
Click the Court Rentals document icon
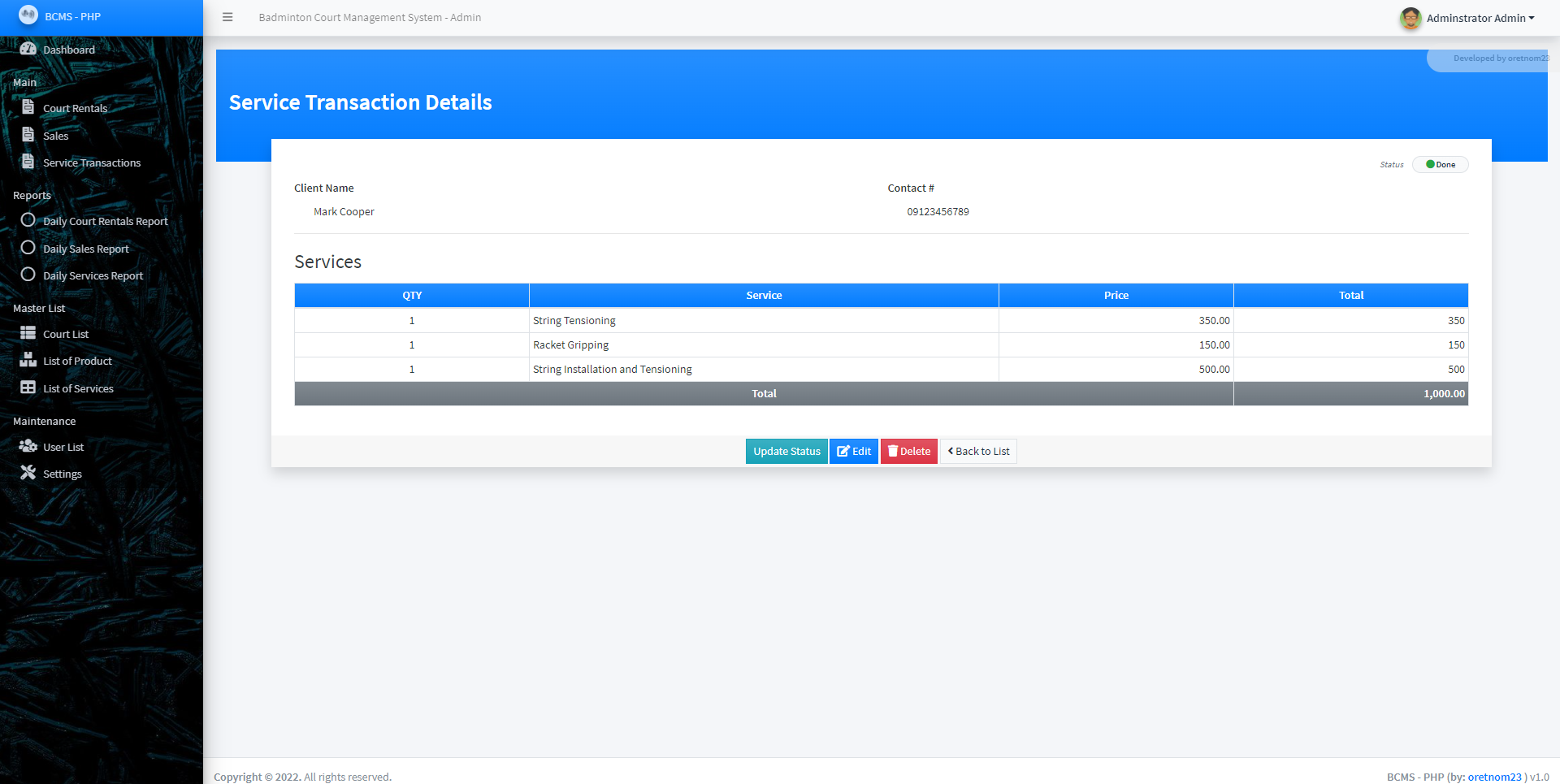pos(28,107)
